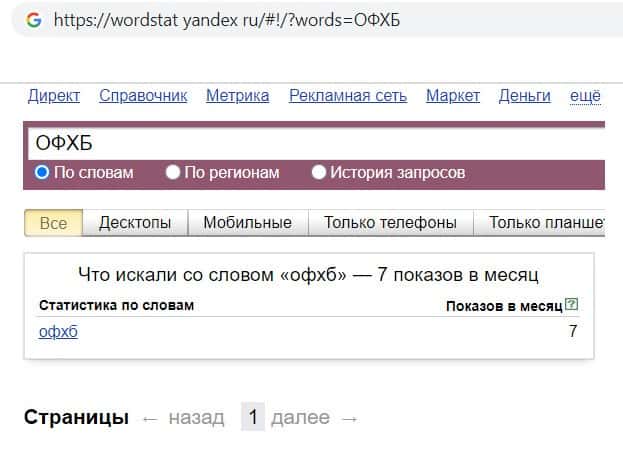
Task: Click the Google icon in the address bar
Action: pos(34,19)
